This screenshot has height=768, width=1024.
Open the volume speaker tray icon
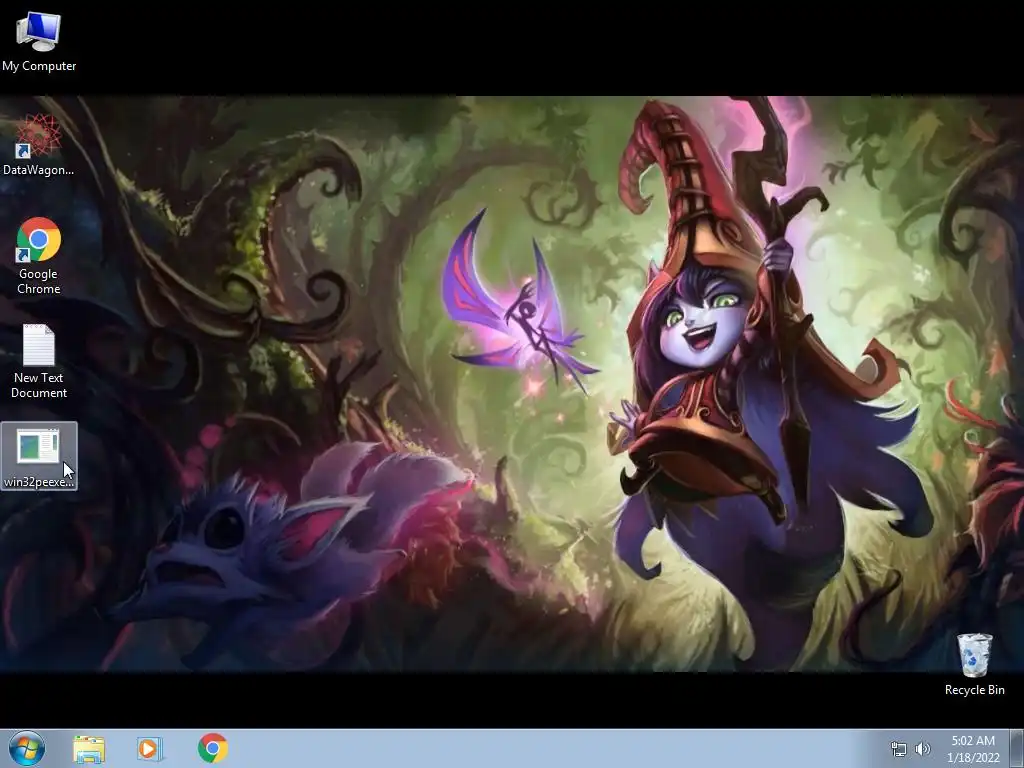tap(922, 749)
